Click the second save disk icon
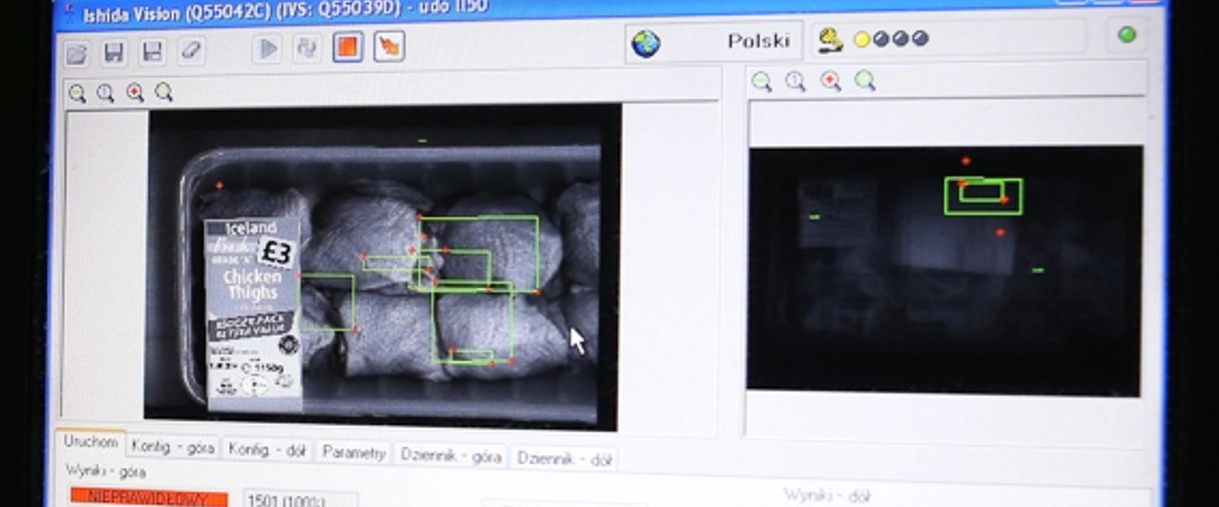Viewport: 1219px width, 507px height. point(152,52)
